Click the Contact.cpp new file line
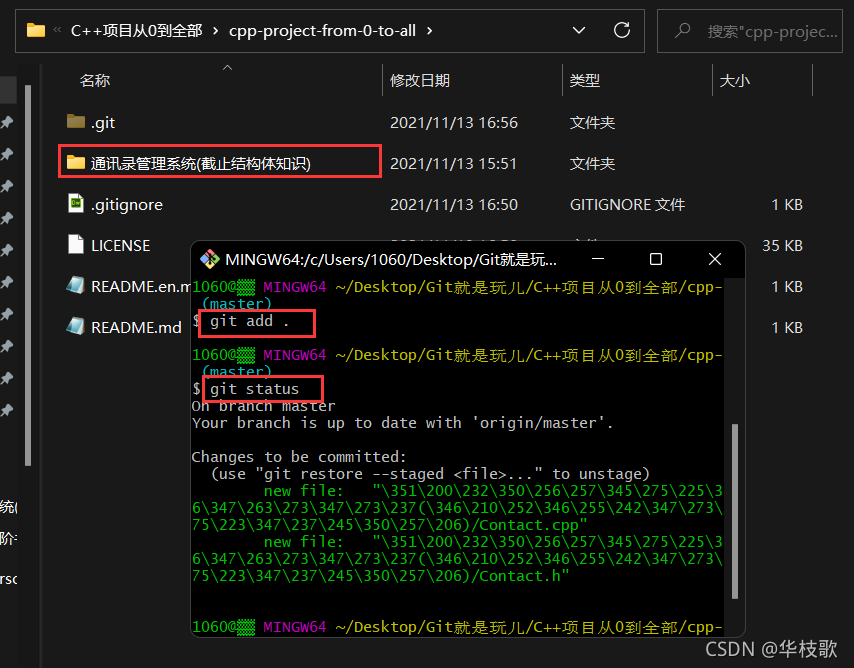This screenshot has width=854, height=668. (457, 508)
